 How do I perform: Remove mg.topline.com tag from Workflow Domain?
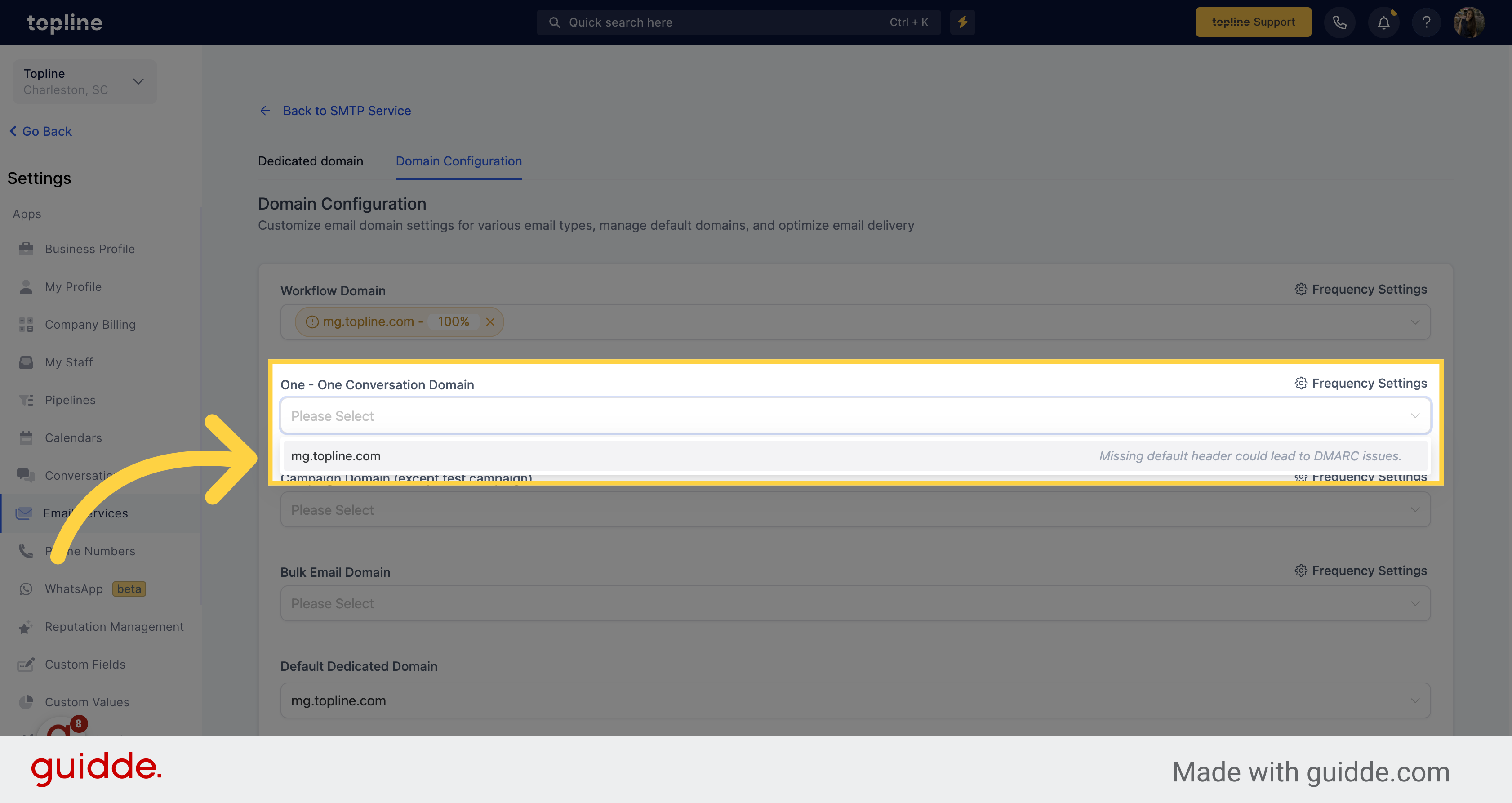(490, 321)
